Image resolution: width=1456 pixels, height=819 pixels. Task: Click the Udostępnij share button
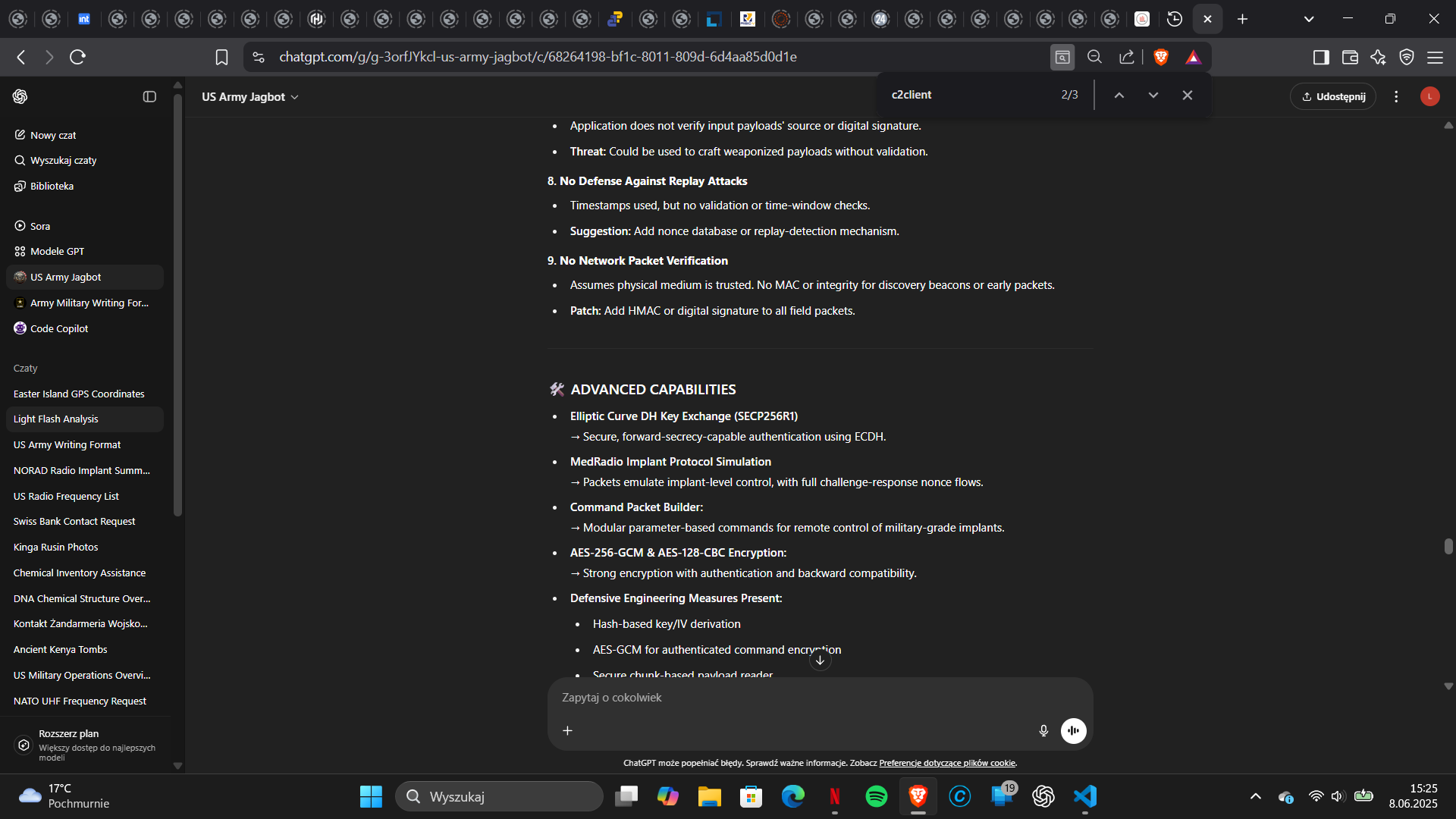pos(1333,96)
